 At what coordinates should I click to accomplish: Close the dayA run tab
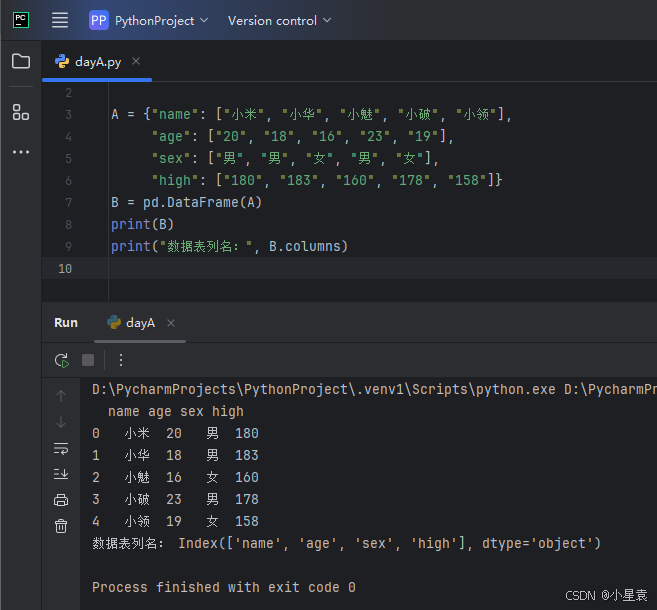click(171, 323)
